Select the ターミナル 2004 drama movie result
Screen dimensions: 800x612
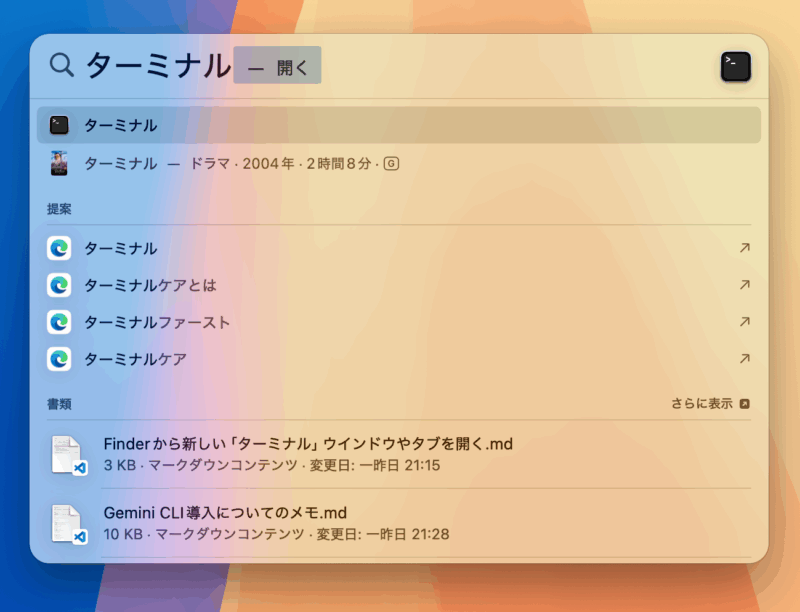[x=399, y=164]
